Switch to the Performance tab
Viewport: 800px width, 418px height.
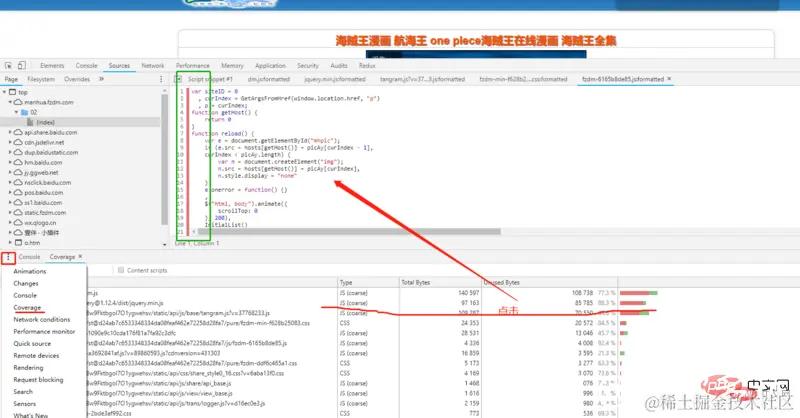(x=193, y=66)
